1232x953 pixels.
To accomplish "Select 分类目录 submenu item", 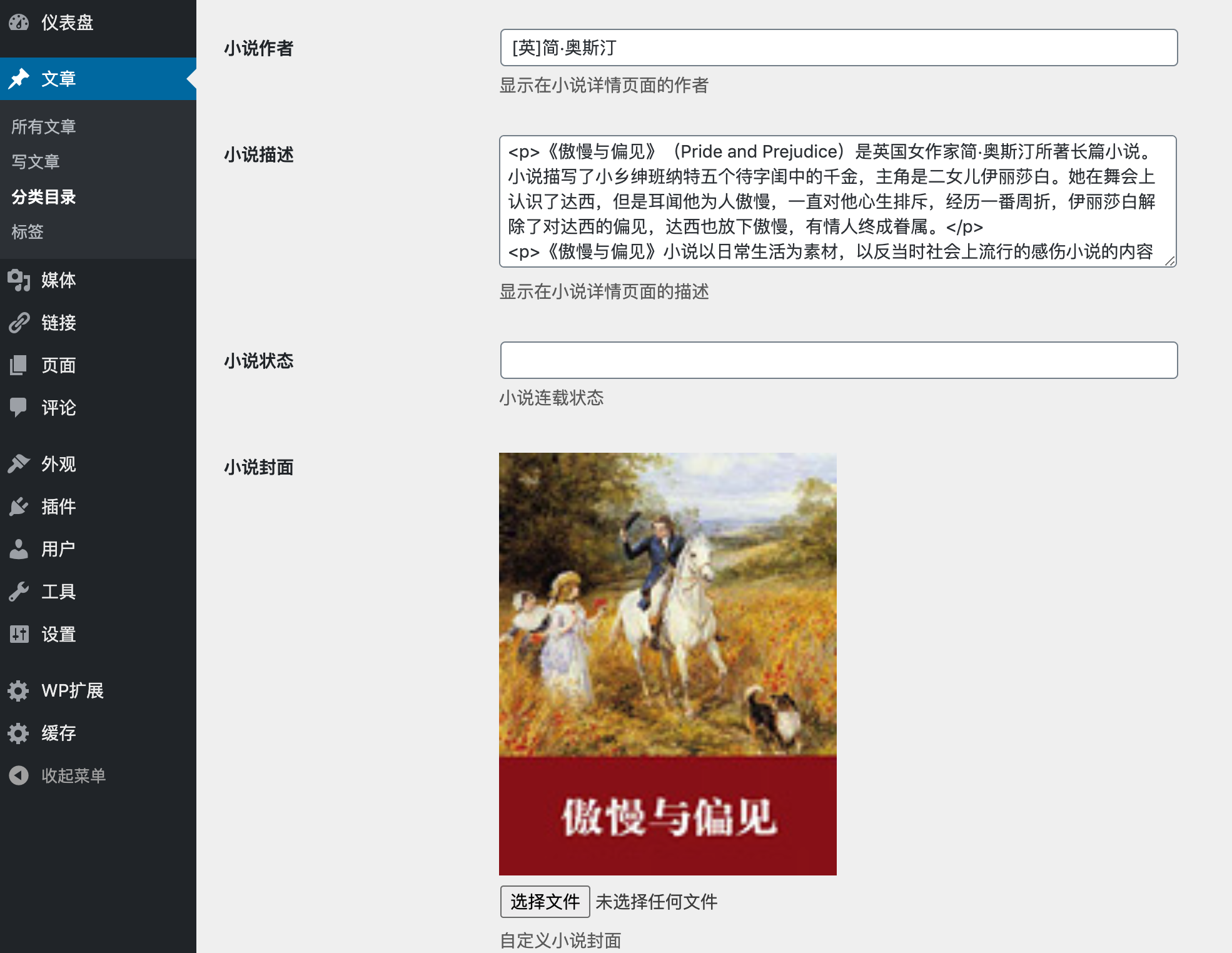I will click(44, 197).
